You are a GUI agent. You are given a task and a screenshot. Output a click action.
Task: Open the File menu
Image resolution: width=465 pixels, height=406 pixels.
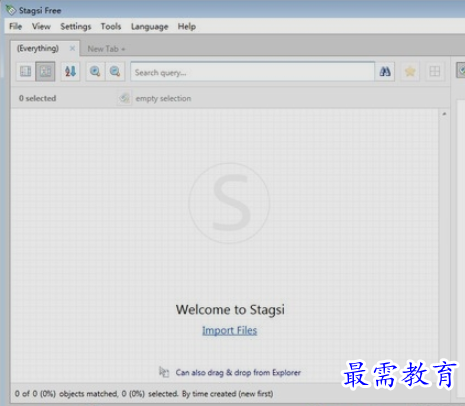pos(16,26)
